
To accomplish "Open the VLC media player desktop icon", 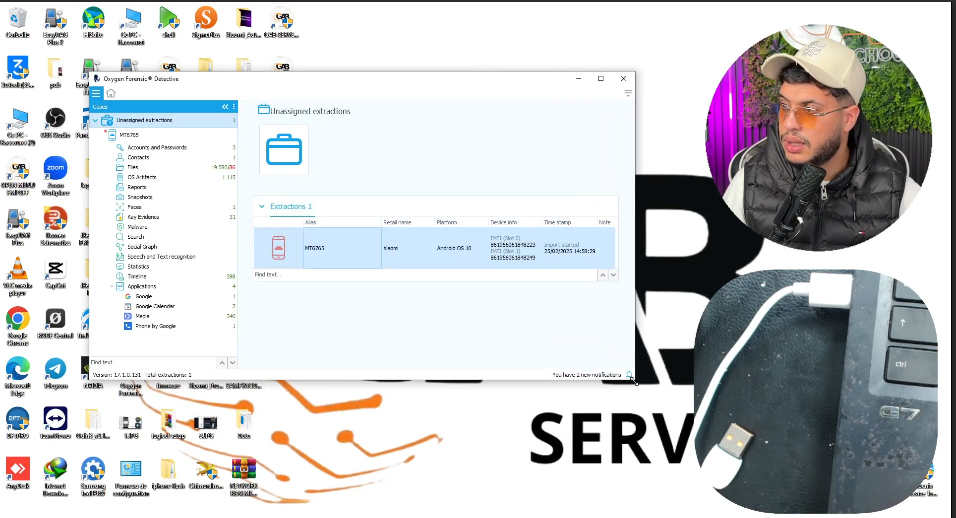I will (18, 275).
